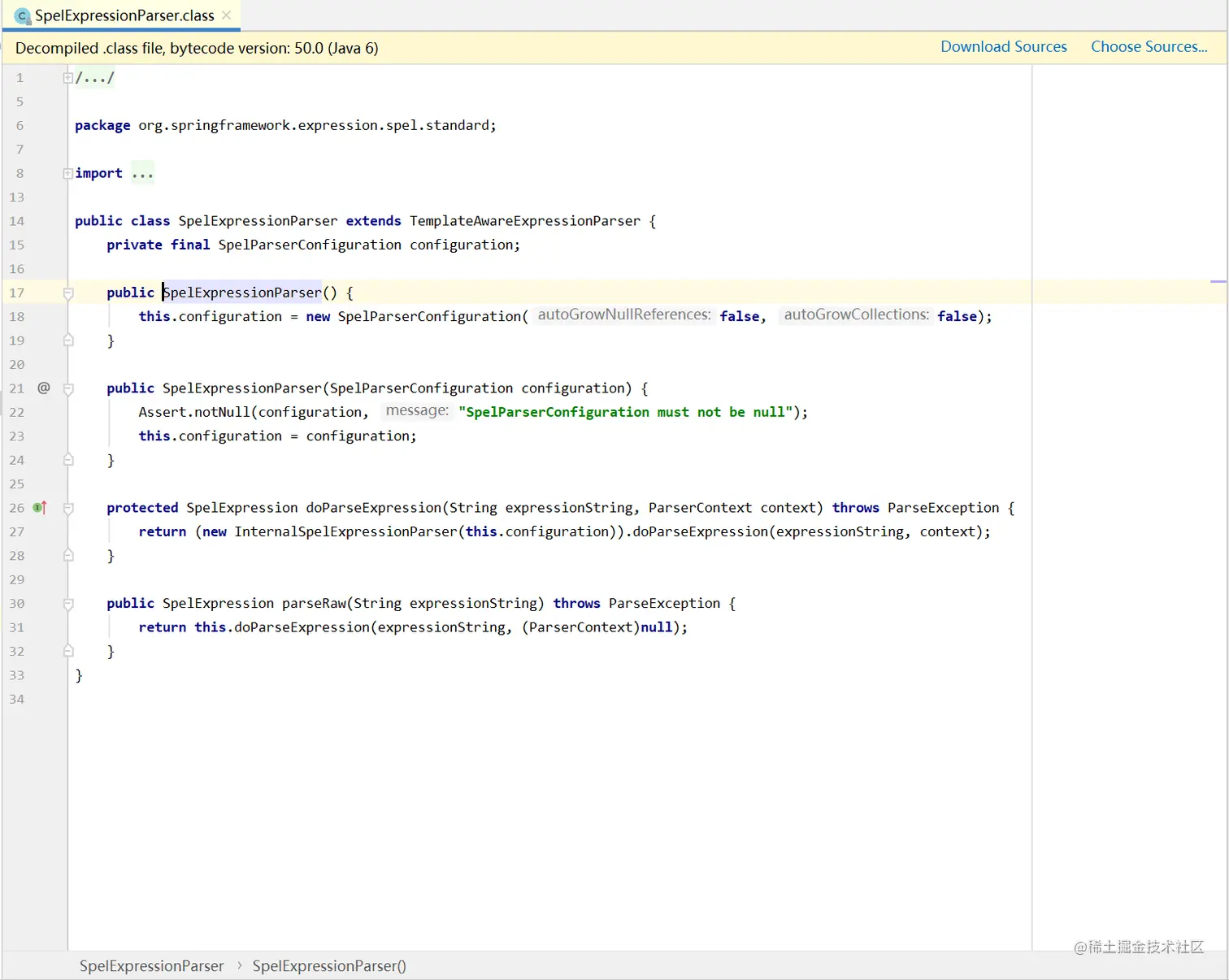This screenshot has width=1229, height=980.
Task: Click the "SpelParserConfiguration must not be null" string
Action: coord(625,412)
